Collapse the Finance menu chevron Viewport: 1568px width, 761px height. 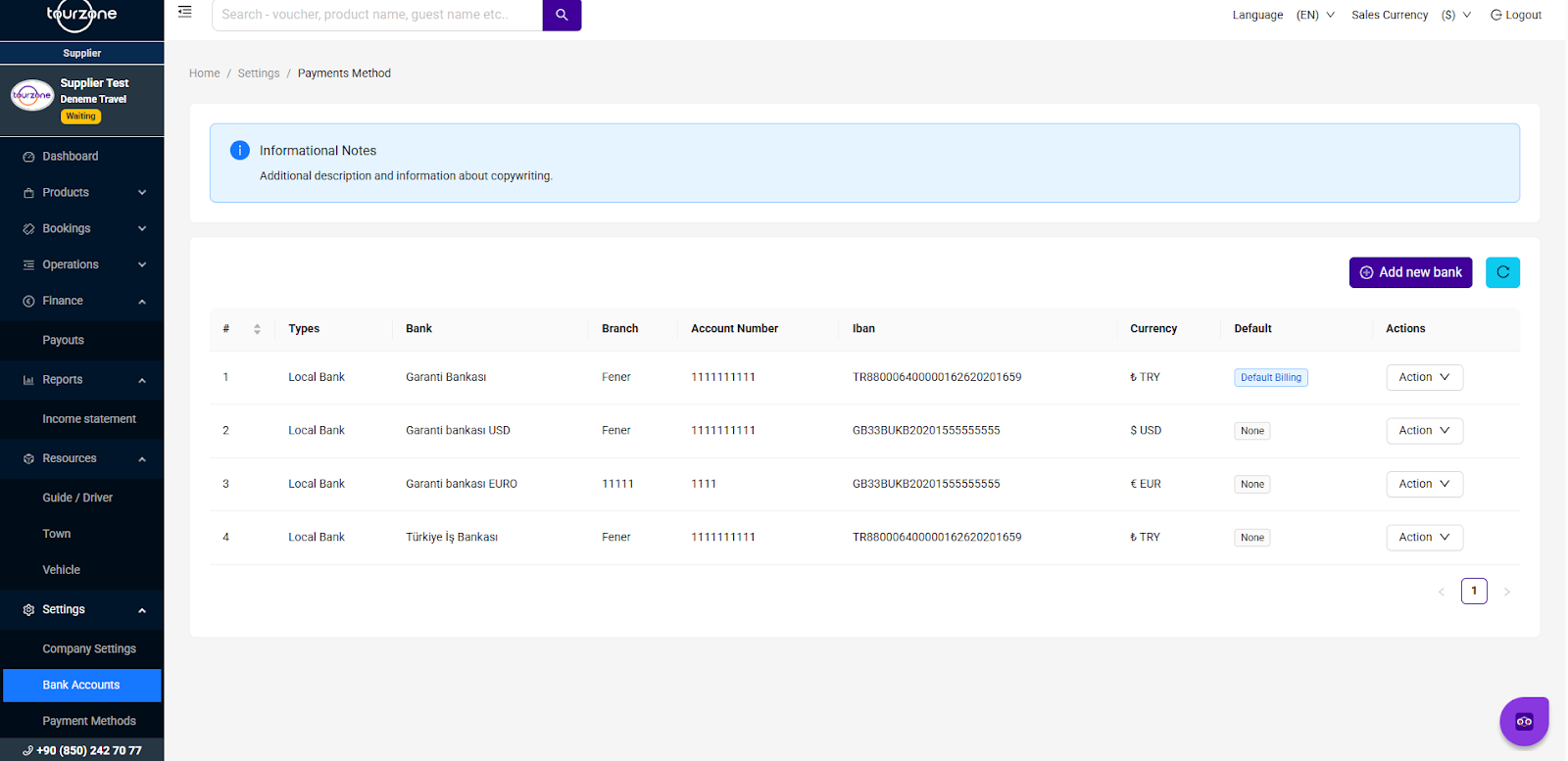click(142, 302)
